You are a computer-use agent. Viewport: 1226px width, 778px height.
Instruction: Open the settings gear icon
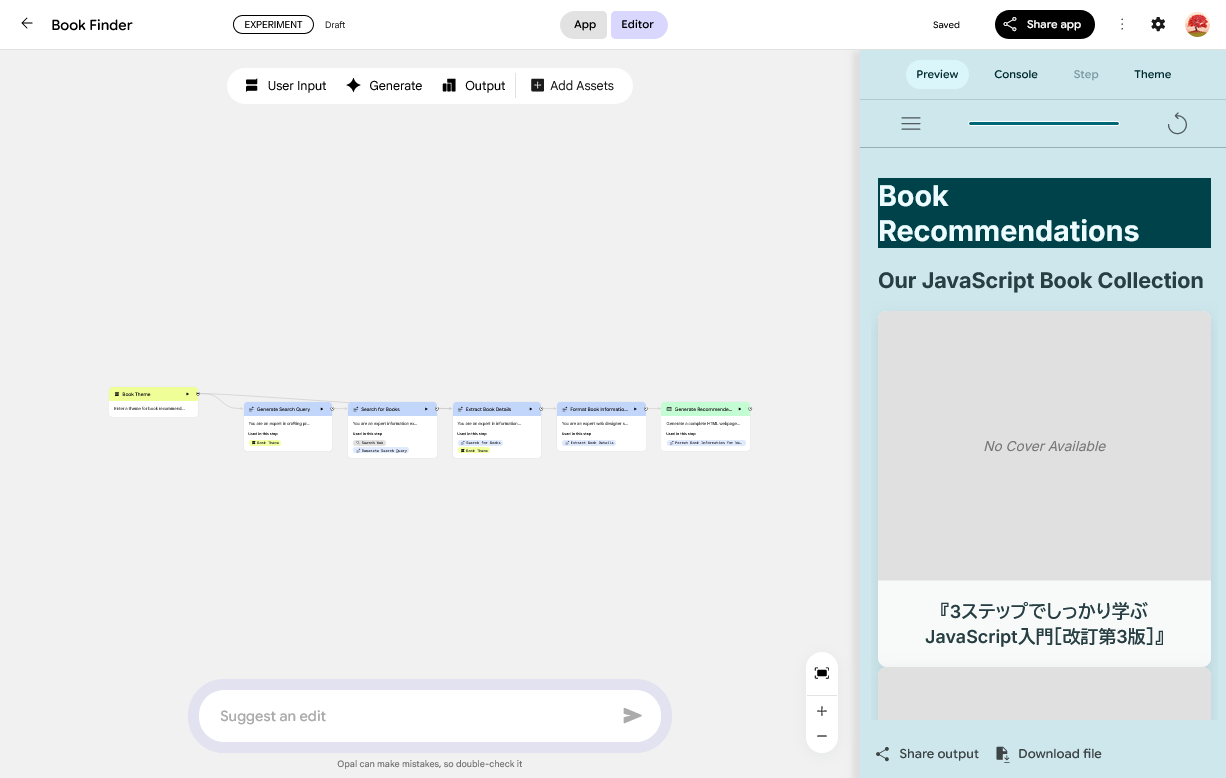(1158, 24)
